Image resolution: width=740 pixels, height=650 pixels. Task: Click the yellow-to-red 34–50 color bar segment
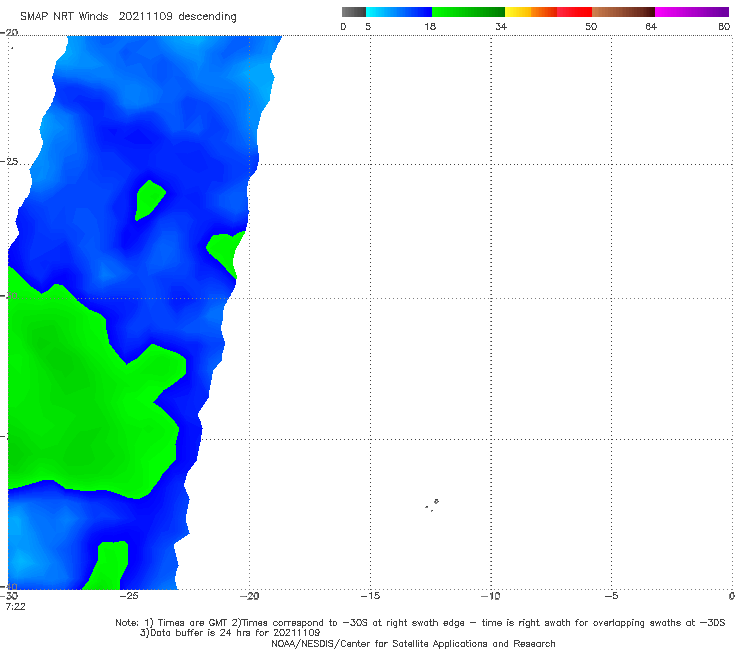tap(548, 12)
